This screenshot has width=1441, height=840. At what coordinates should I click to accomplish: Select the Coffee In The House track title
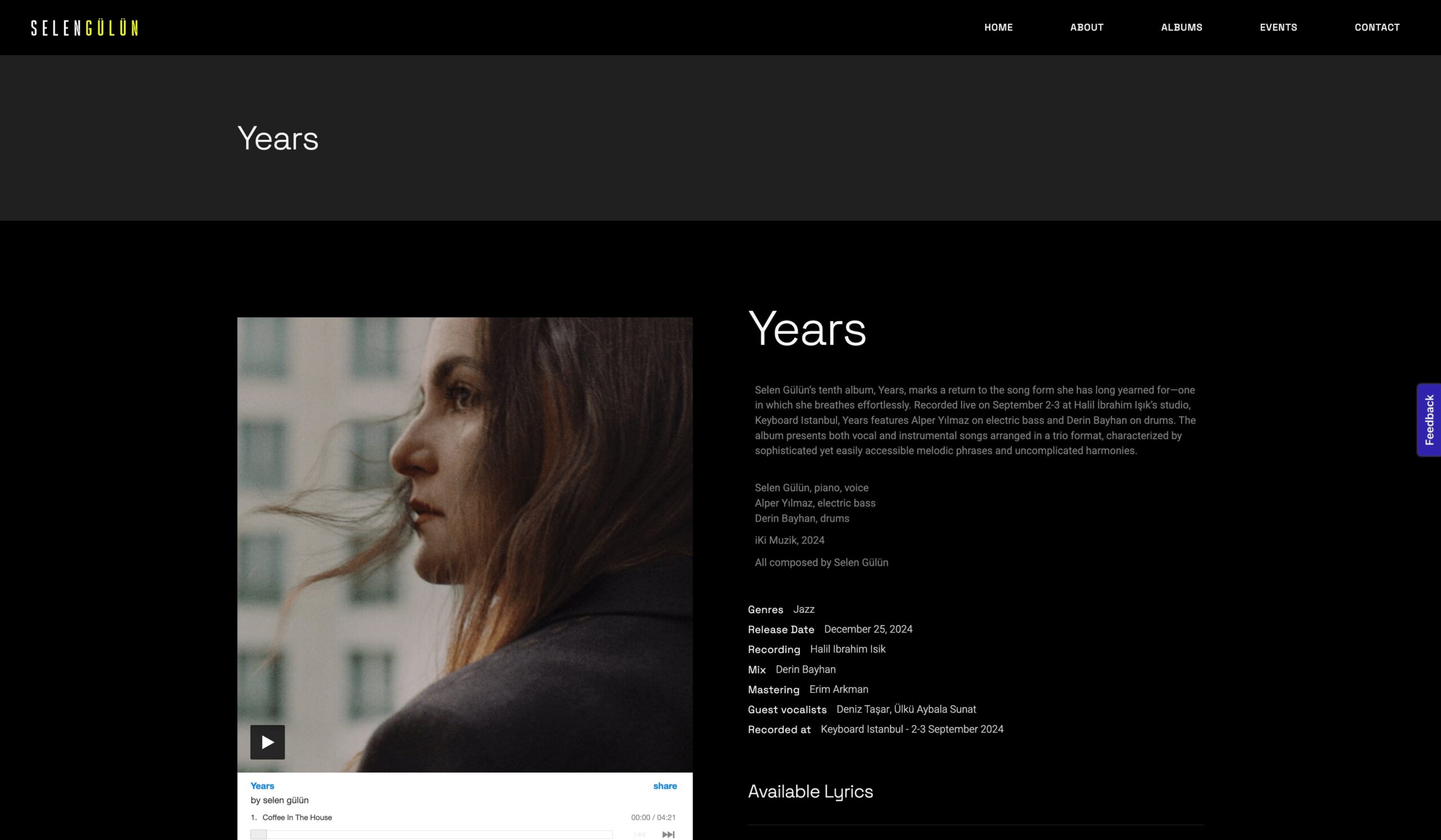(297, 817)
